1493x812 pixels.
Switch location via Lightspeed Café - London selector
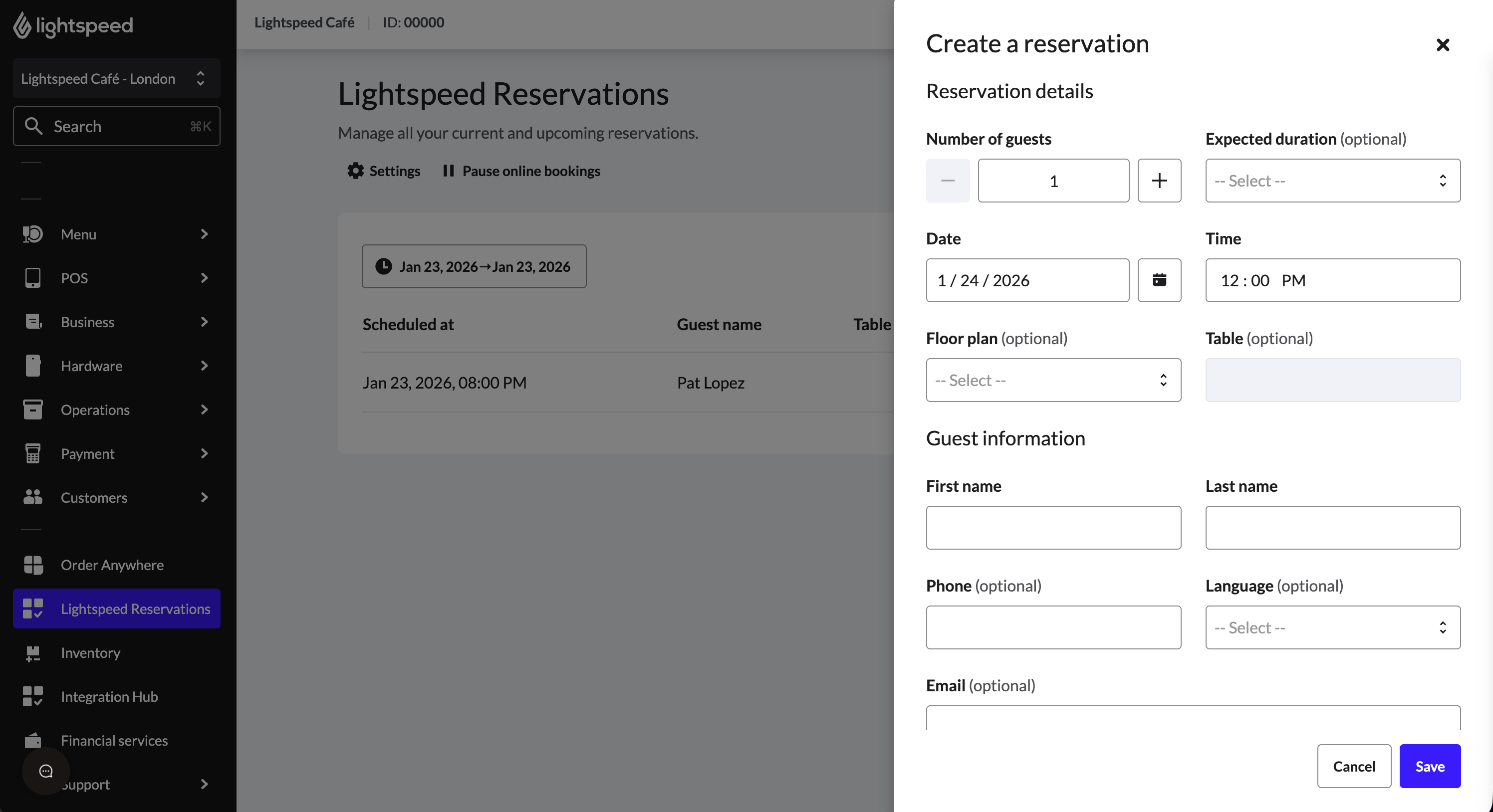116,79
